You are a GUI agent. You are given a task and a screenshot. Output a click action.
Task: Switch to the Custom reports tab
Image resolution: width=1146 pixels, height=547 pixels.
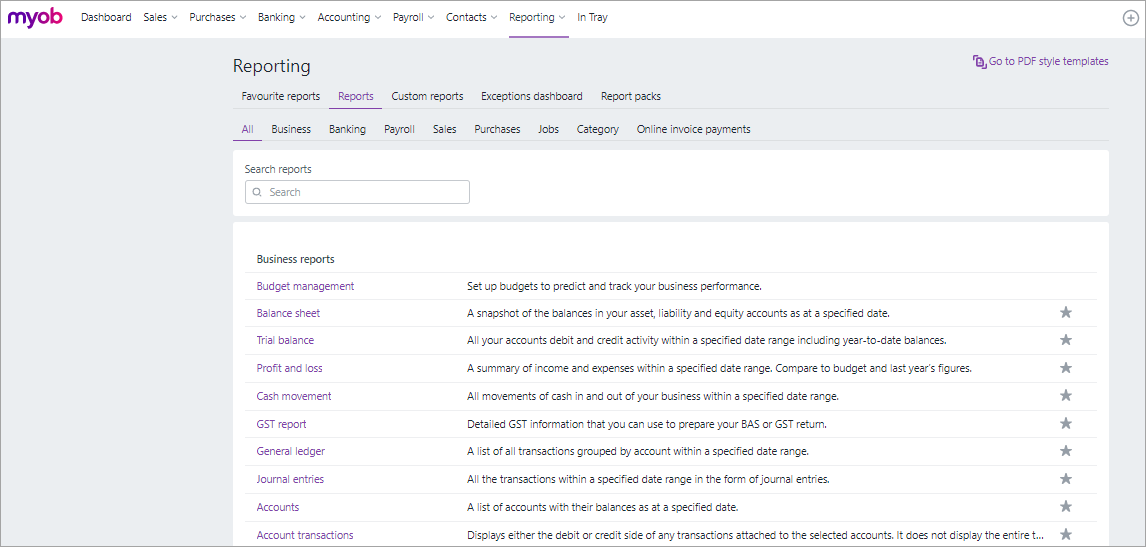427,97
